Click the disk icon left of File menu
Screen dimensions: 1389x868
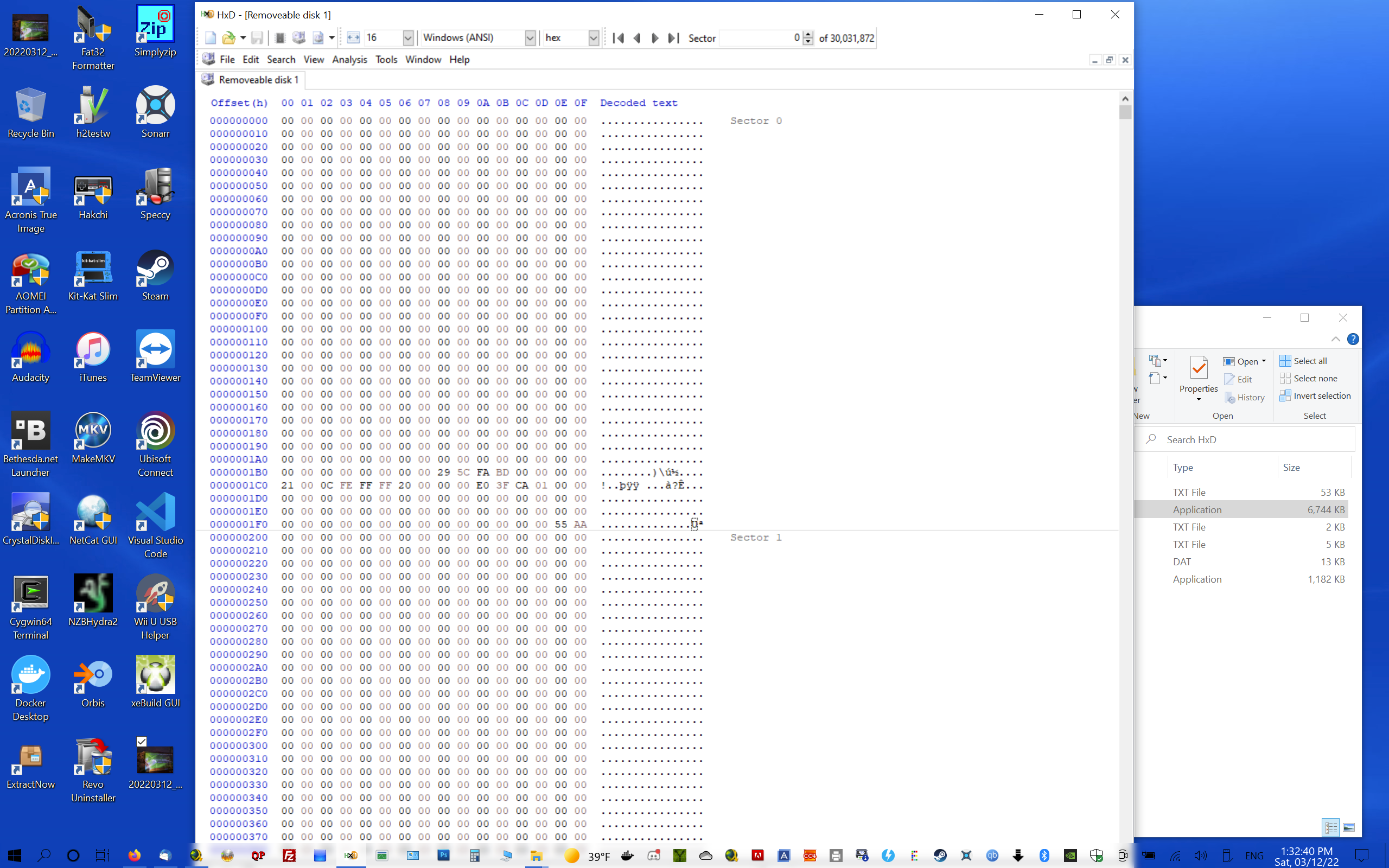[x=208, y=59]
